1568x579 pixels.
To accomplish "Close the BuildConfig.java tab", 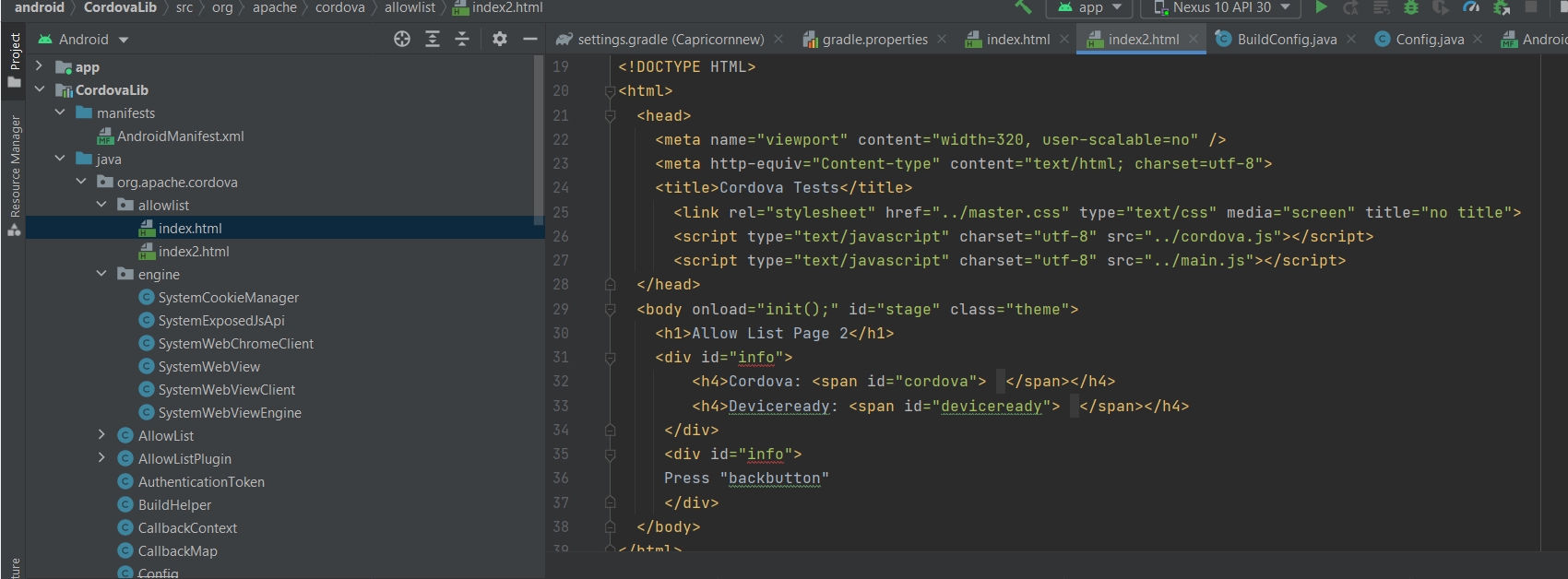I will (1351, 39).
